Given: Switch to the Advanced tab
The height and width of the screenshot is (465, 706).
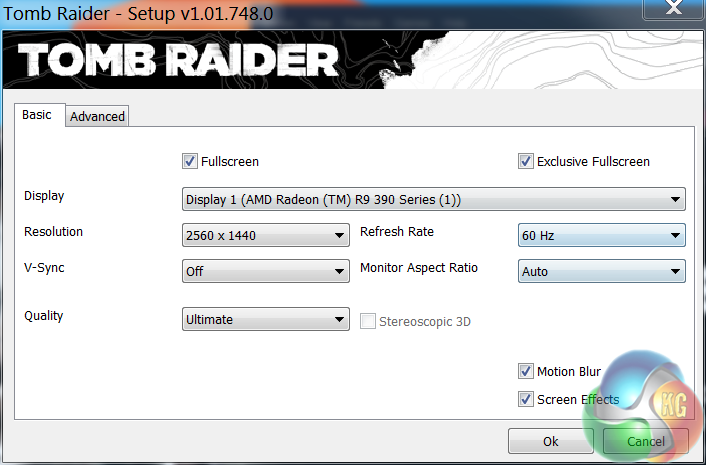Looking at the screenshot, I should tap(97, 116).
